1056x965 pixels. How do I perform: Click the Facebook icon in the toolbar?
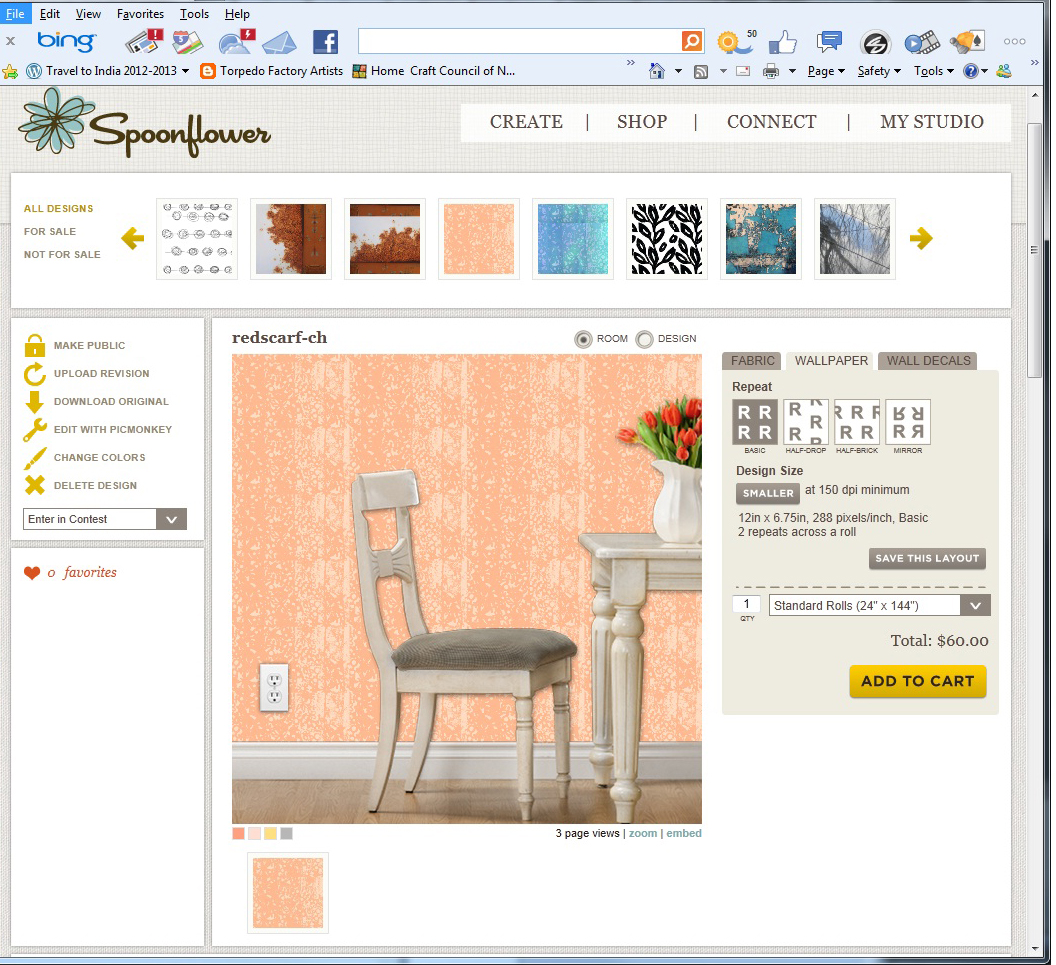[325, 42]
